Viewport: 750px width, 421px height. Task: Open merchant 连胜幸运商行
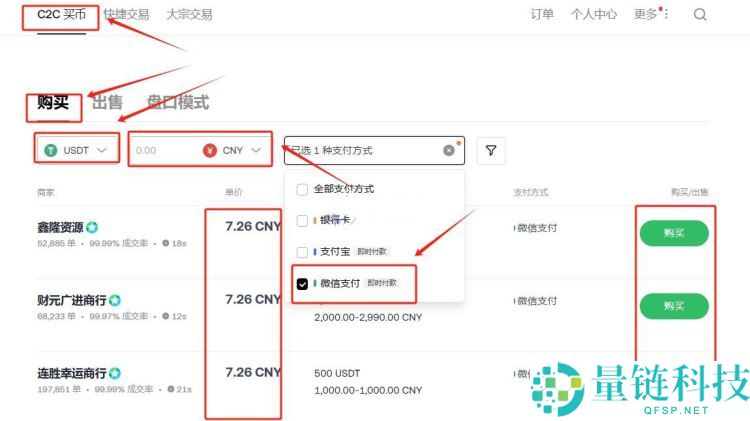click(x=72, y=373)
